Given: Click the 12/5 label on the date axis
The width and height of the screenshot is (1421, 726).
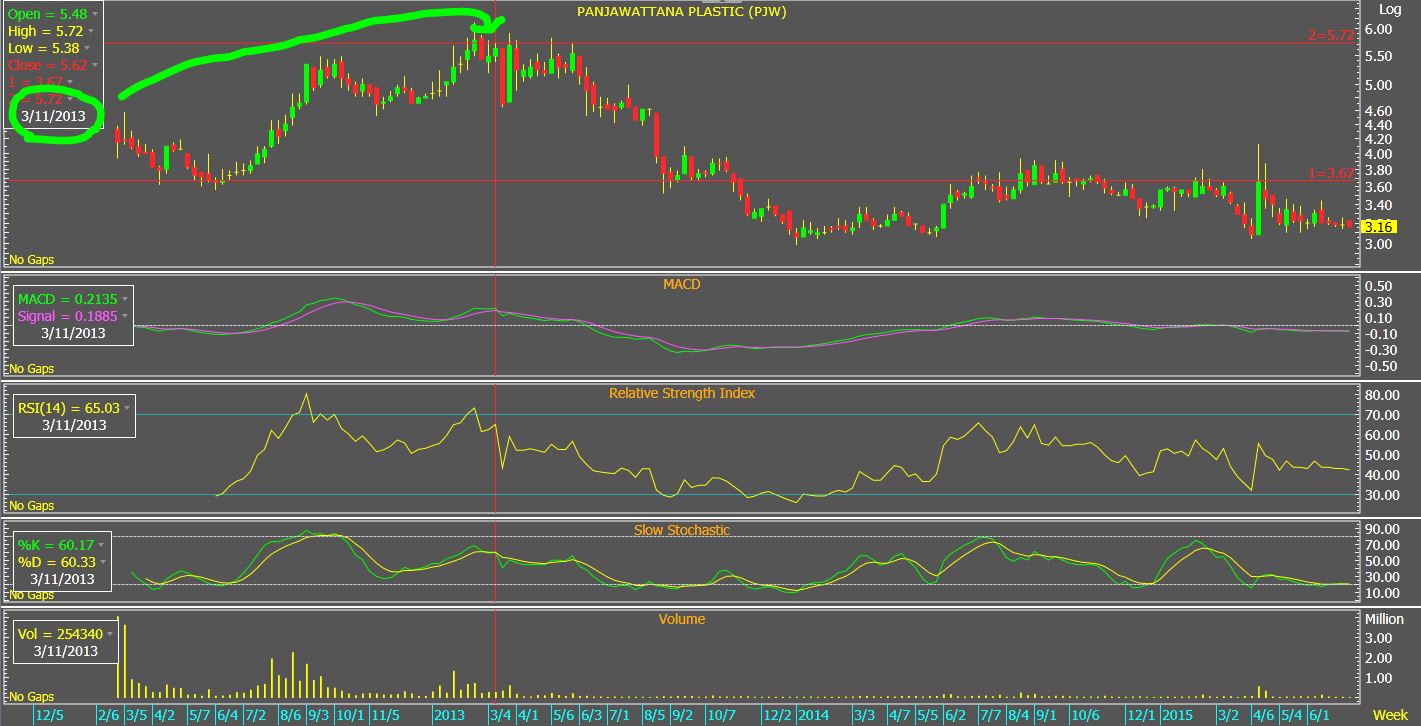Looking at the screenshot, I should [49, 715].
